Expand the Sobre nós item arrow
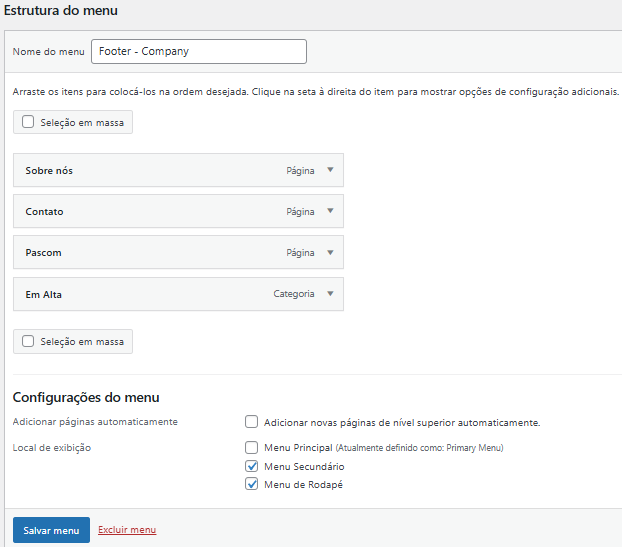This screenshot has height=547, width=622. [330, 170]
